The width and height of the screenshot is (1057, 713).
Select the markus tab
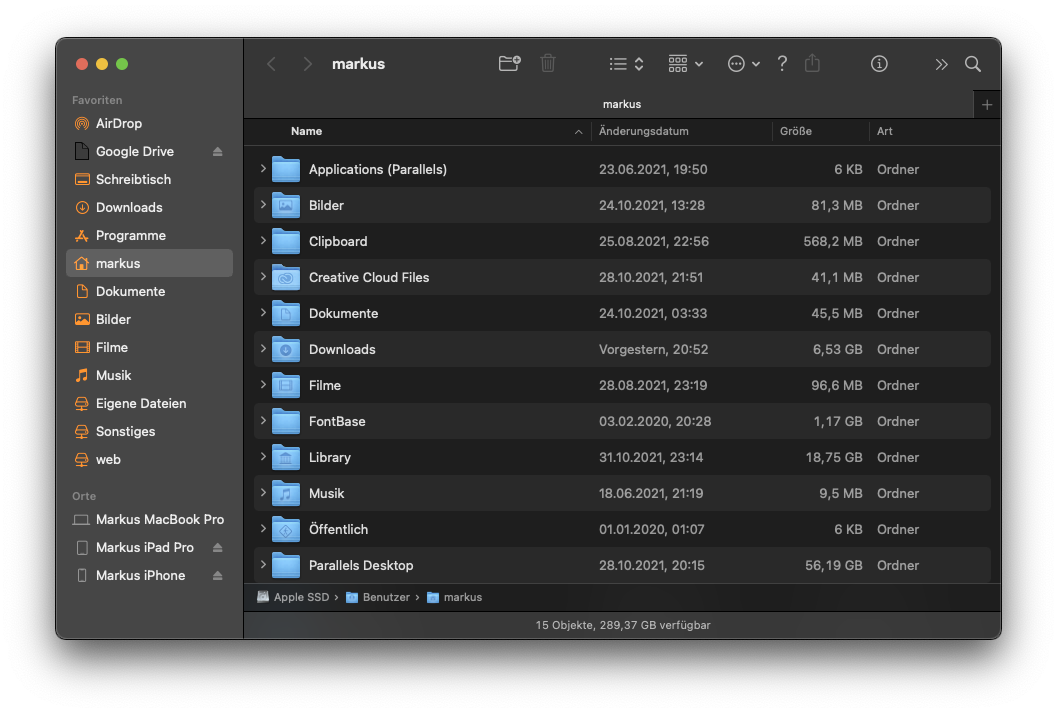coord(621,104)
